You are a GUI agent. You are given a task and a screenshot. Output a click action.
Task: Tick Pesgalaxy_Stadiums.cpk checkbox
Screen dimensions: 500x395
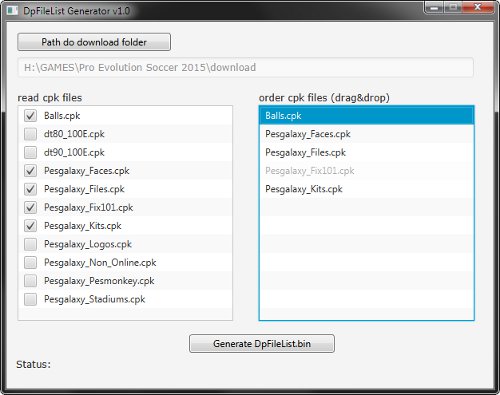click(x=30, y=299)
